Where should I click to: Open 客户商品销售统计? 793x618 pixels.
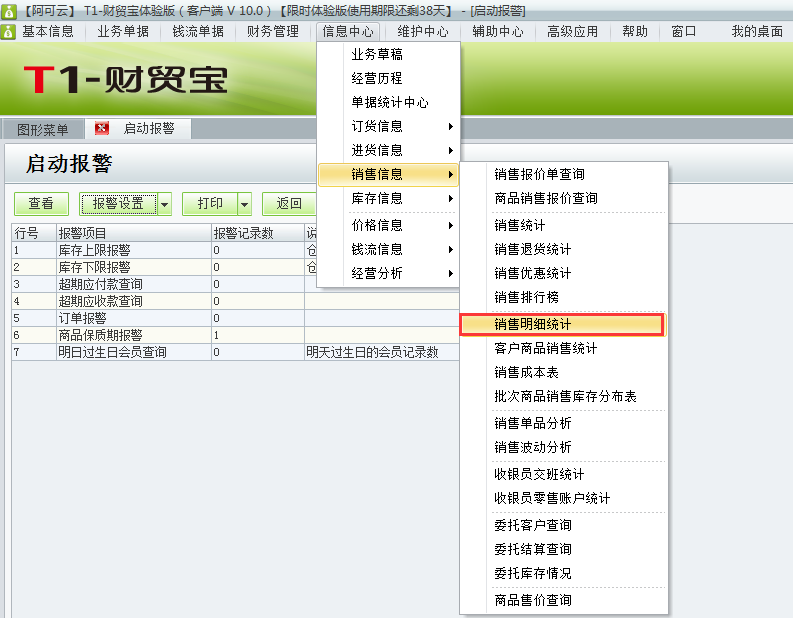tap(563, 348)
